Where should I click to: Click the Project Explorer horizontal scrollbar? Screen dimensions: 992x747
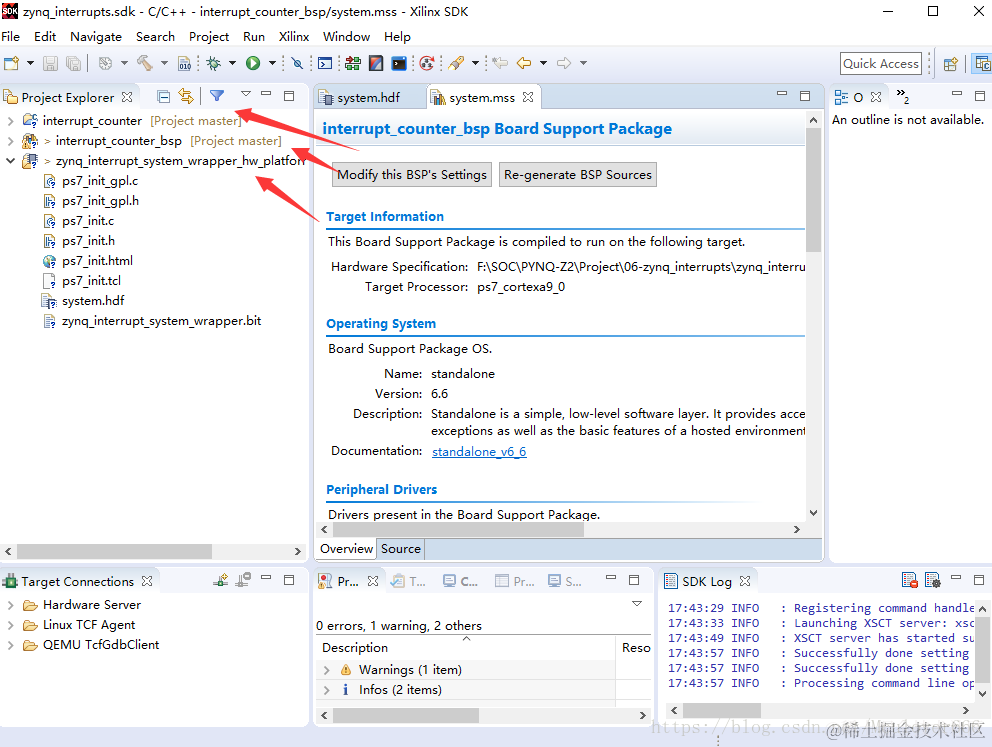115,552
